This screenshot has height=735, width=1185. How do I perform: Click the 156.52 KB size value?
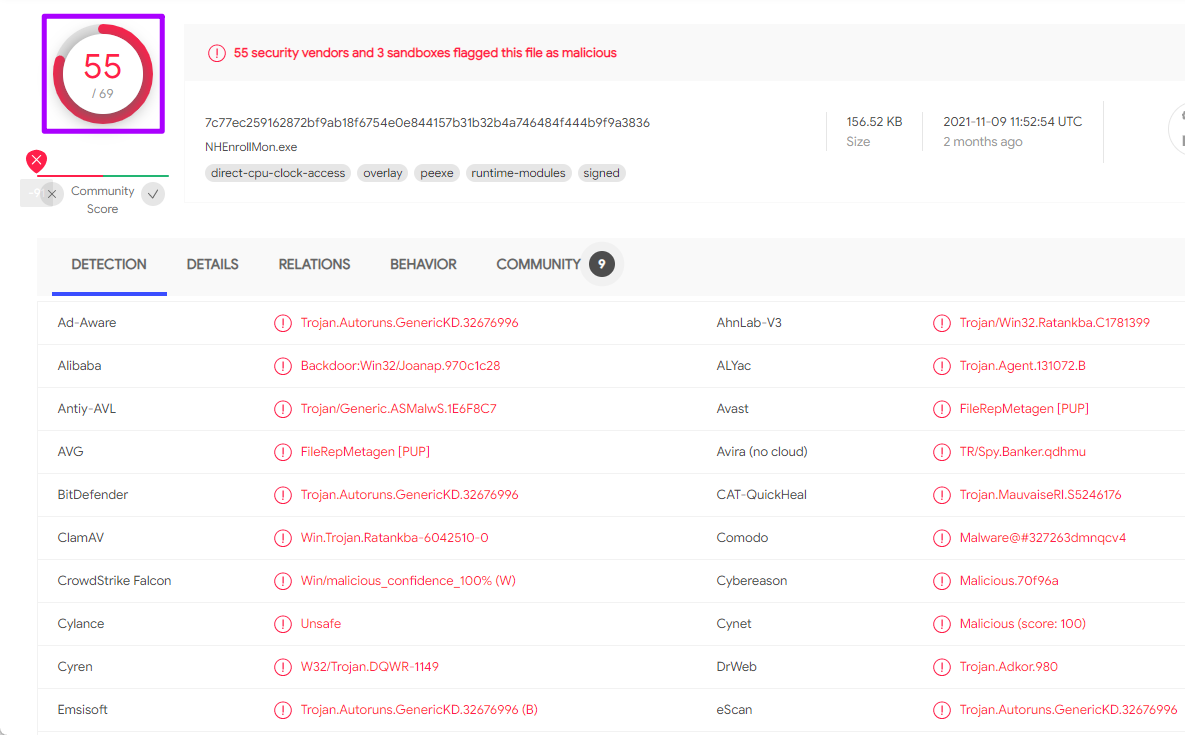pos(874,122)
